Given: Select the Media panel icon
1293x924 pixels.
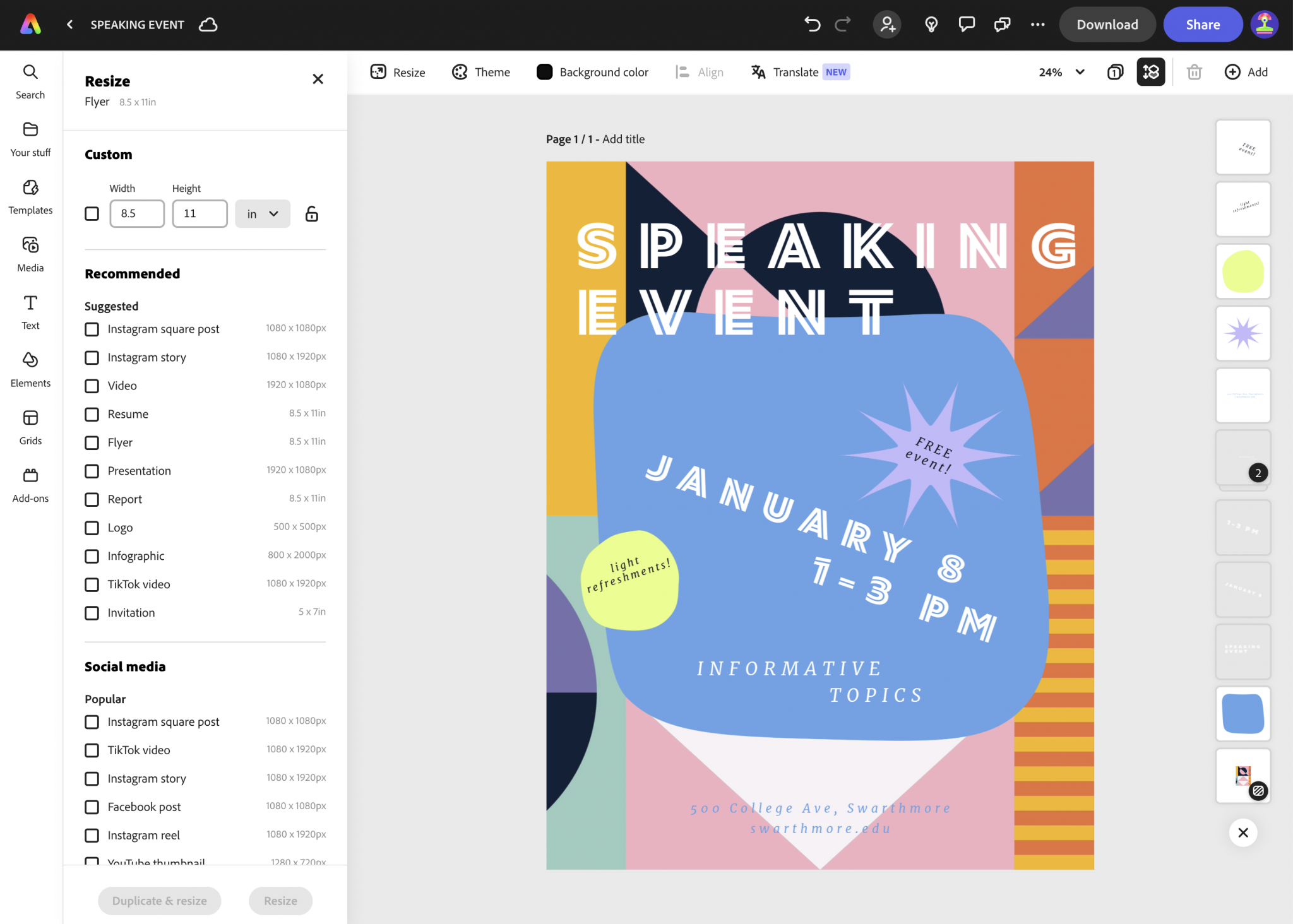Looking at the screenshot, I should point(30,252).
